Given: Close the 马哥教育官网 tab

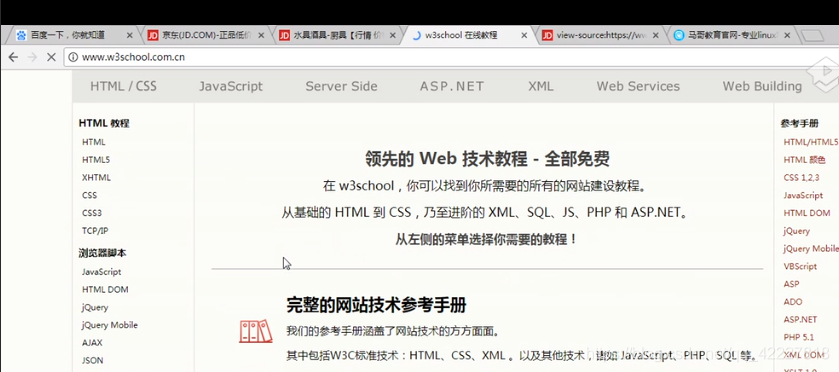Looking at the screenshot, I should [787, 35].
